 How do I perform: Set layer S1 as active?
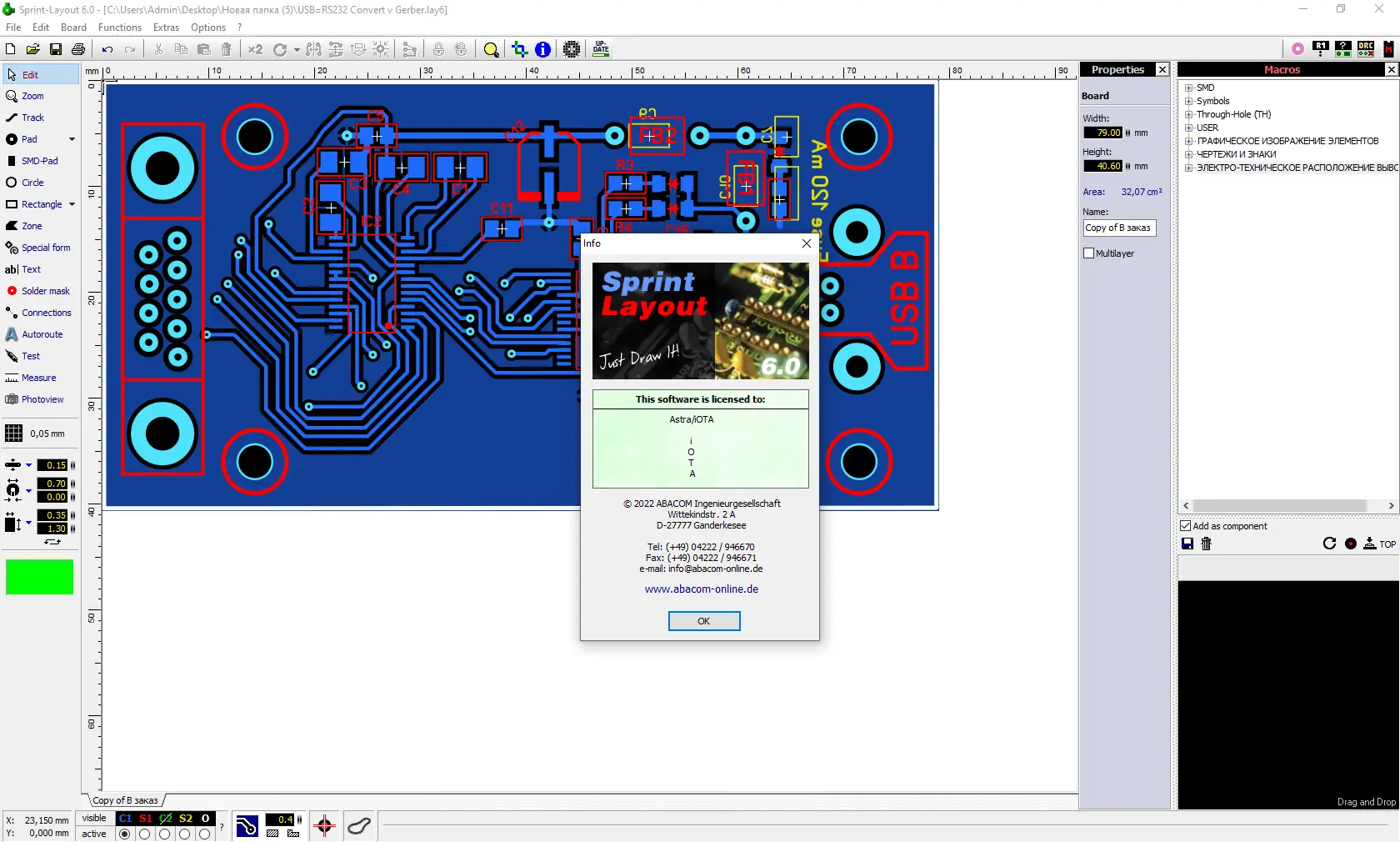(x=145, y=834)
